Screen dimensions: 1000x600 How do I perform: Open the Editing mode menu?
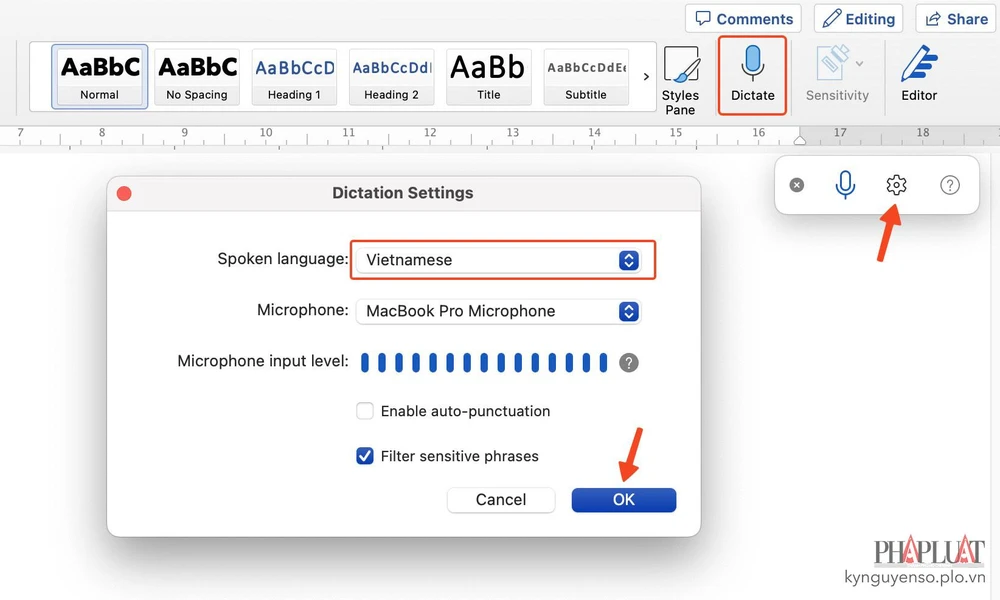pos(858,19)
